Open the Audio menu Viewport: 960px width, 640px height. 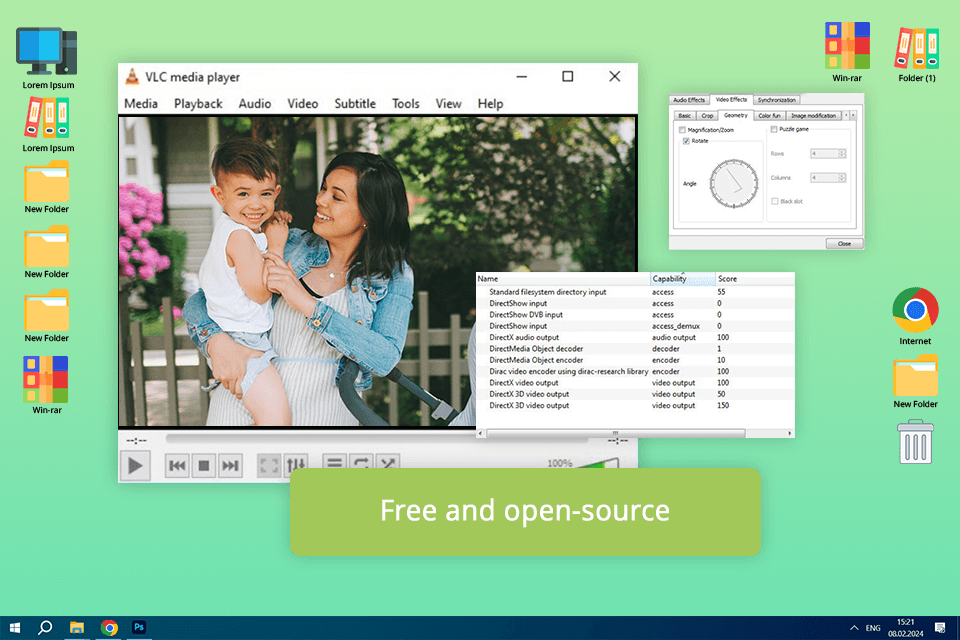[x=255, y=104]
